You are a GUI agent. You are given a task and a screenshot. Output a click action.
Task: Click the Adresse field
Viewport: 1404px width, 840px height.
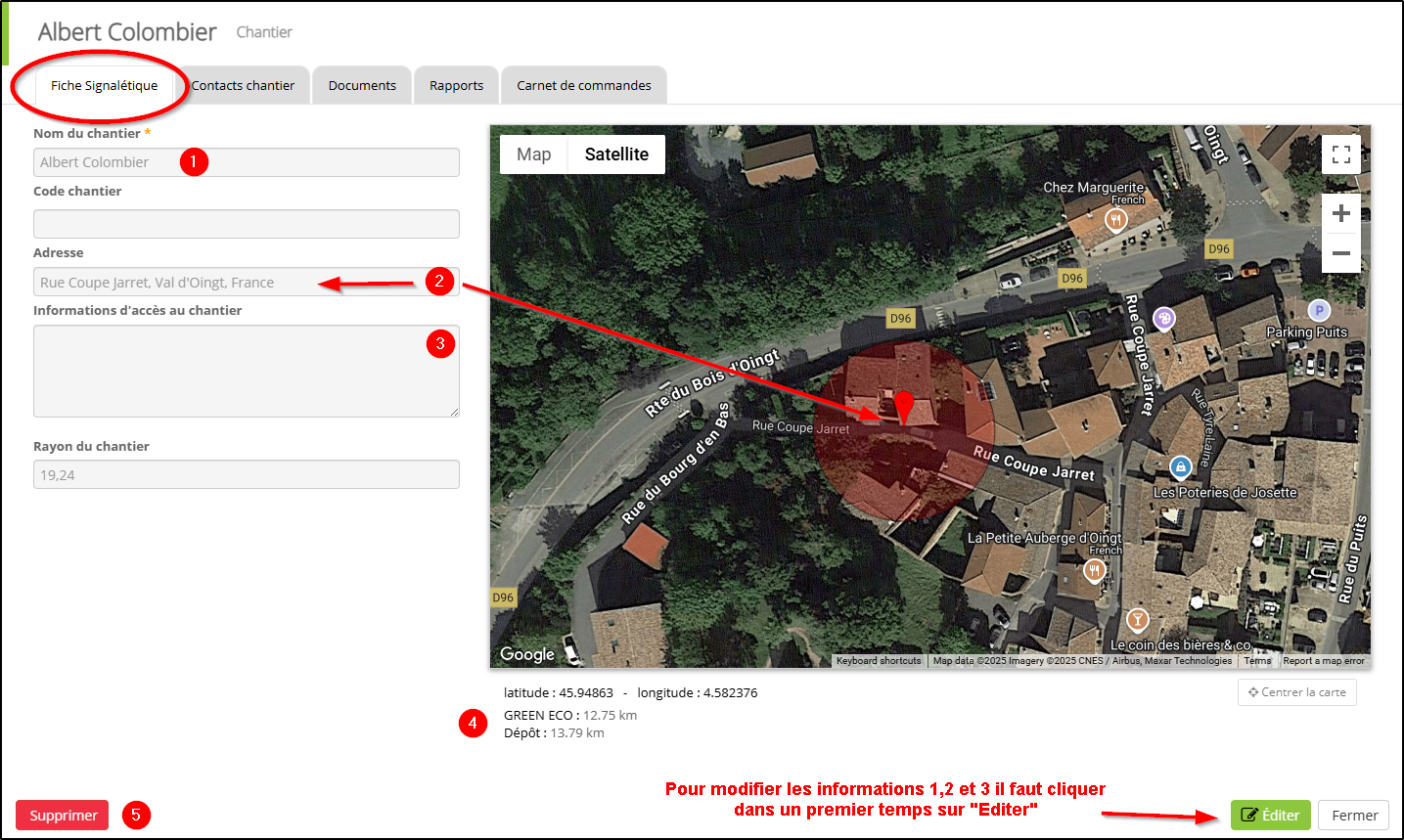click(247, 282)
